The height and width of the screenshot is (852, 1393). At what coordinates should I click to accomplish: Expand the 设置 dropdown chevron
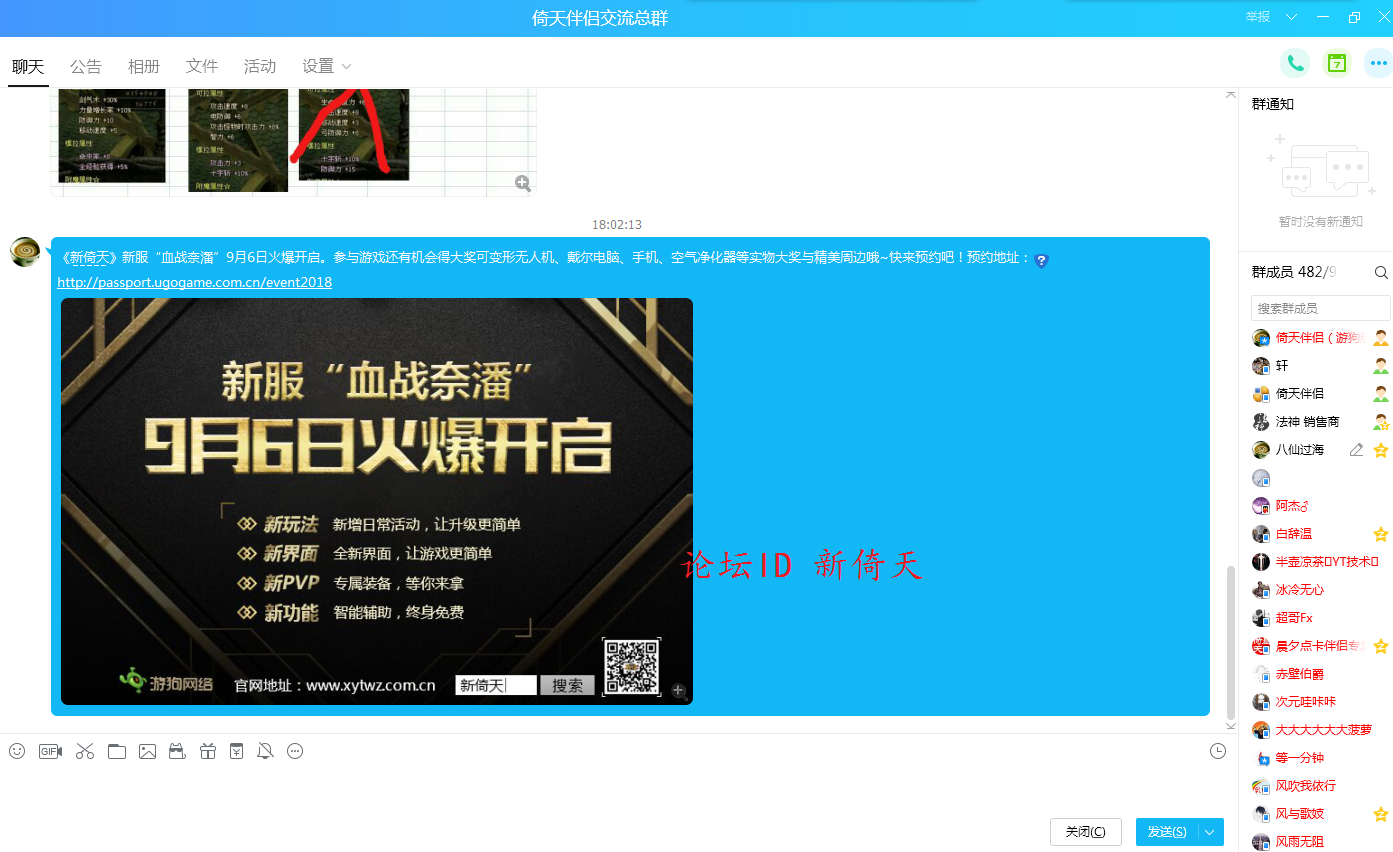[x=347, y=66]
